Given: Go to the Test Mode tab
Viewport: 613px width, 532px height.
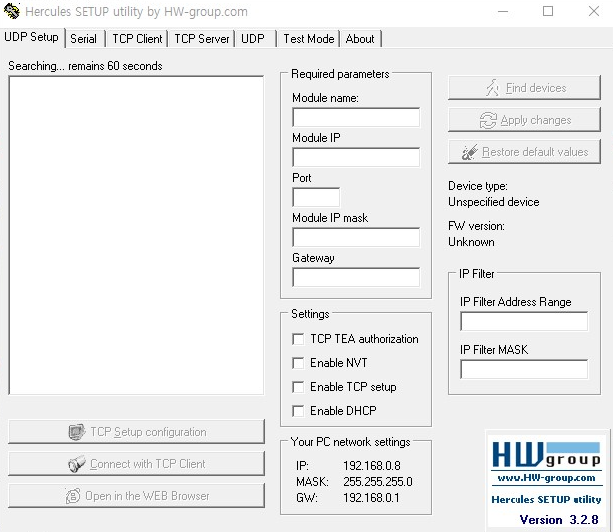Looking at the screenshot, I should point(309,39).
